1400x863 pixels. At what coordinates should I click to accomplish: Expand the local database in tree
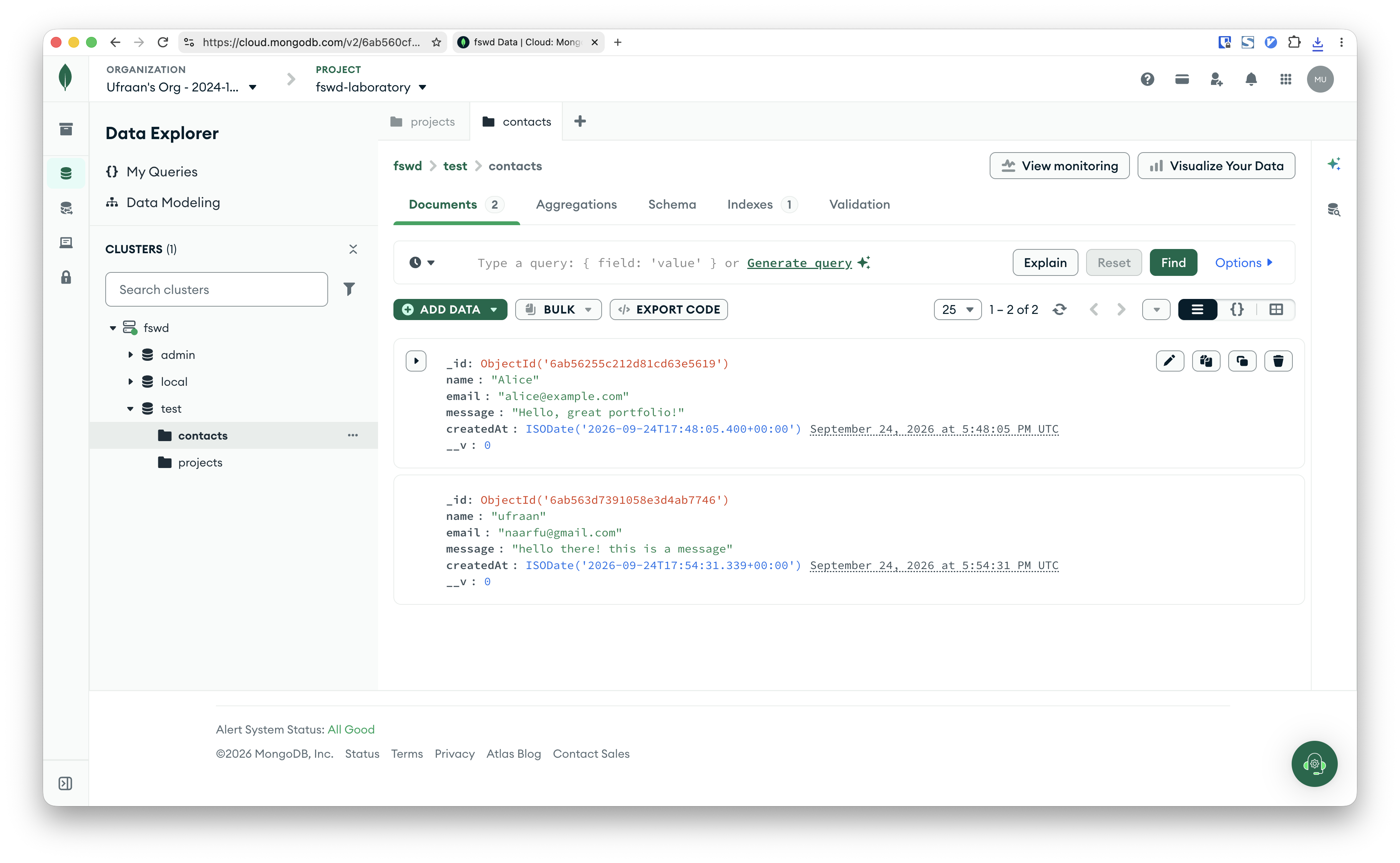130,381
